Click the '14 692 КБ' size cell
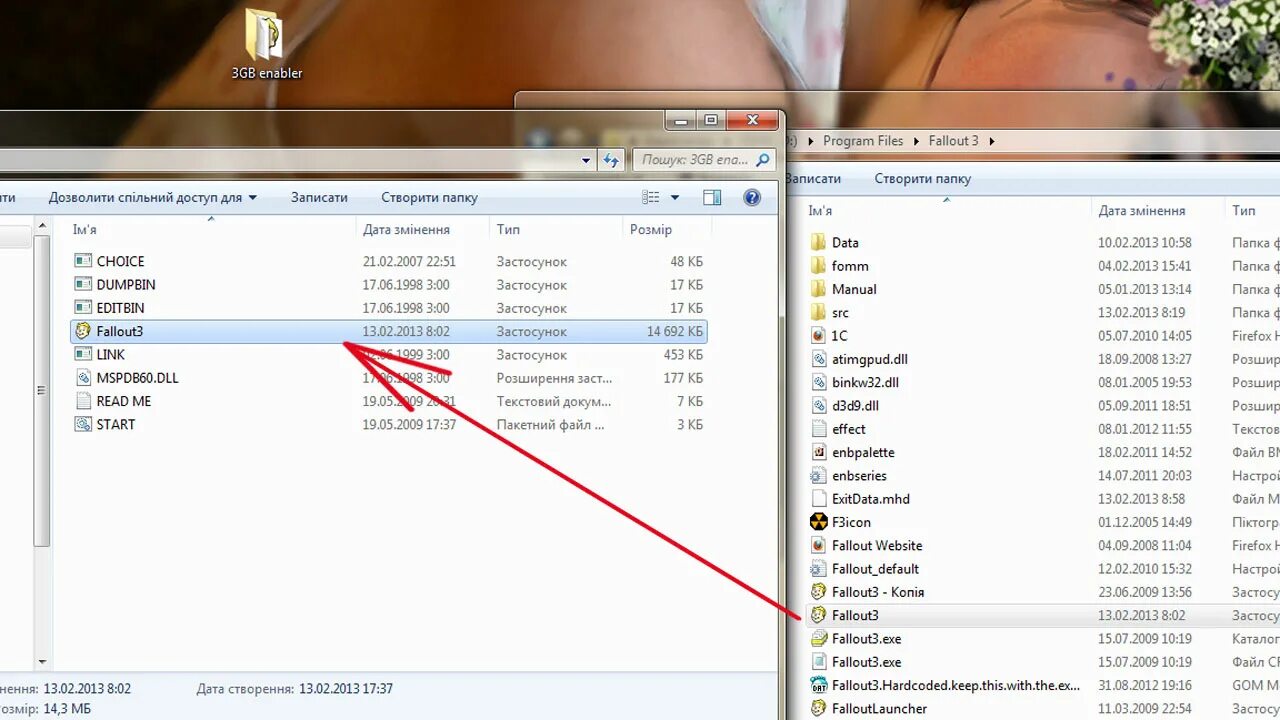This screenshot has width=1280, height=720. pos(675,331)
